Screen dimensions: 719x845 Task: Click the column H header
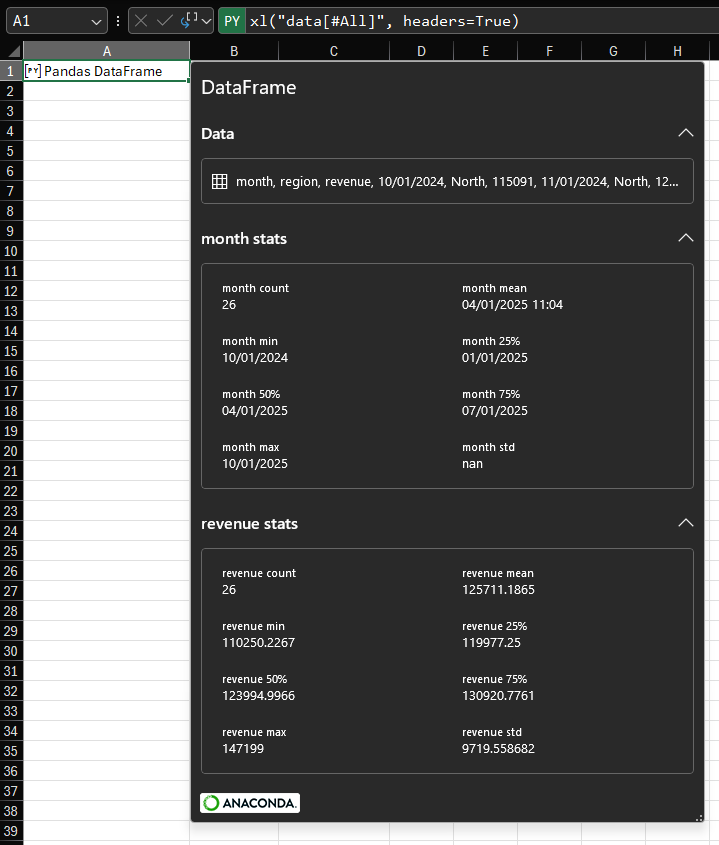pos(677,51)
